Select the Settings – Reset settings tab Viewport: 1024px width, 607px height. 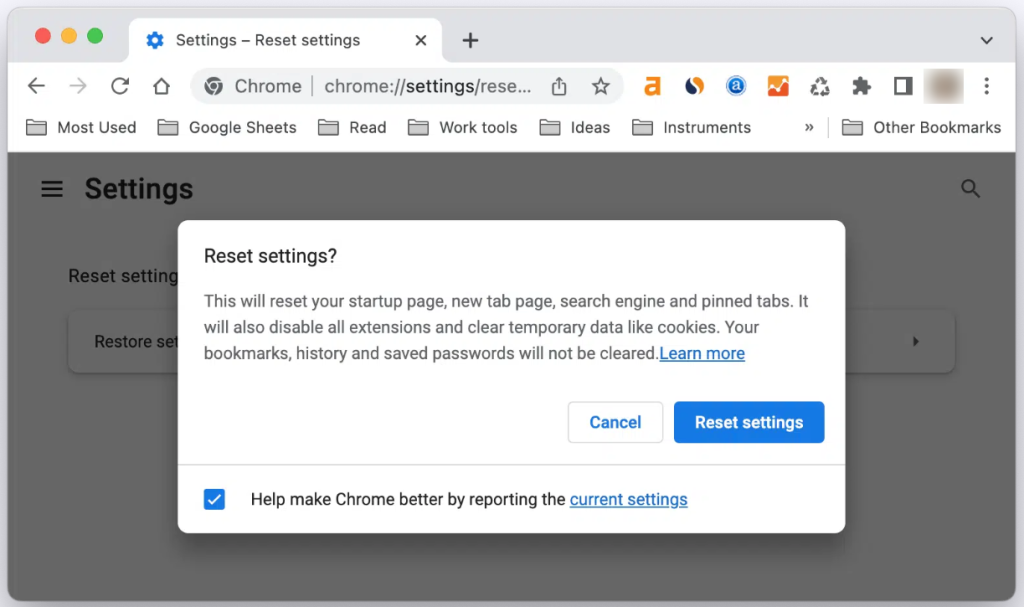click(x=267, y=41)
